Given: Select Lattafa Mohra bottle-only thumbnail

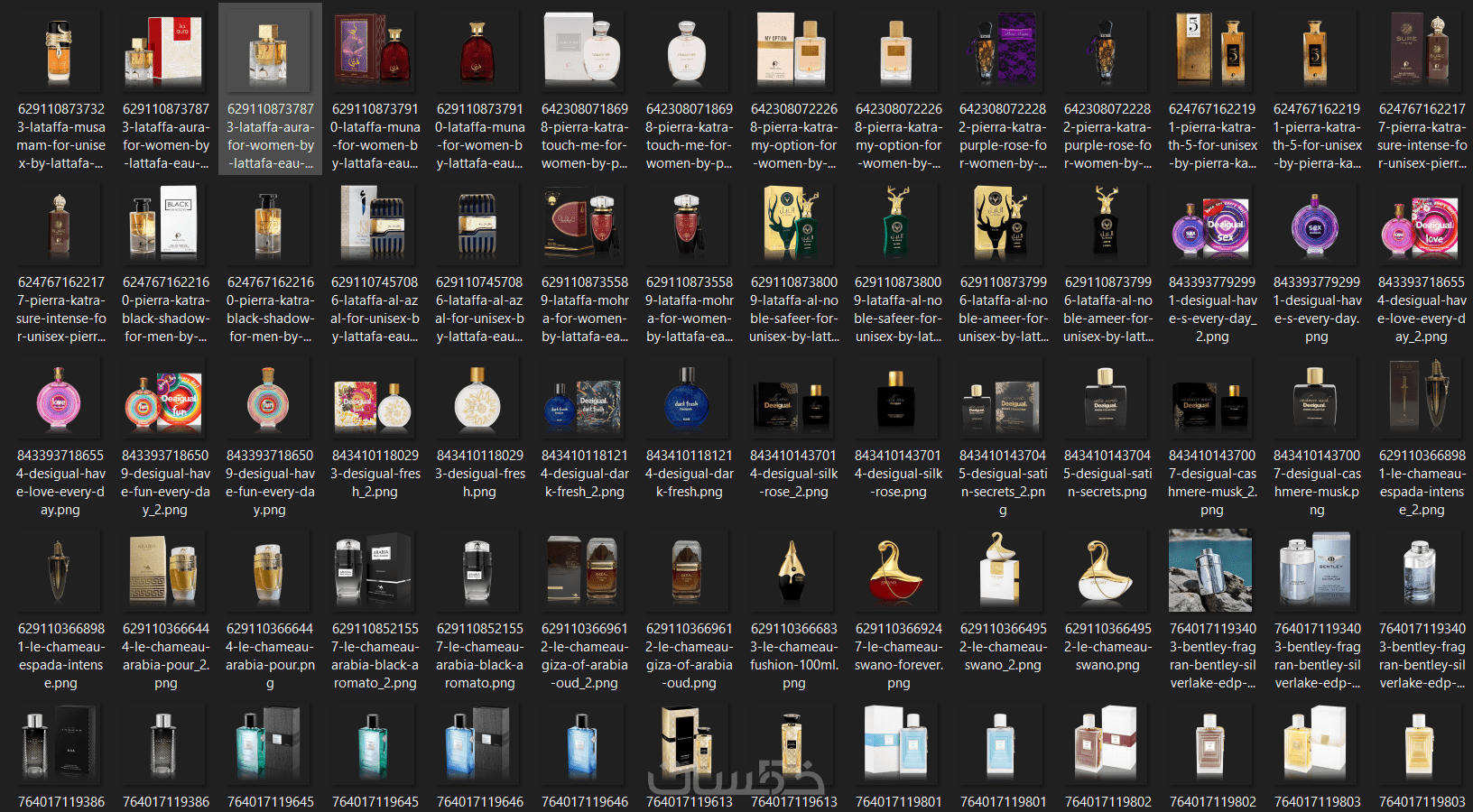Looking at the screenshot, I should [x=689, y=224].
